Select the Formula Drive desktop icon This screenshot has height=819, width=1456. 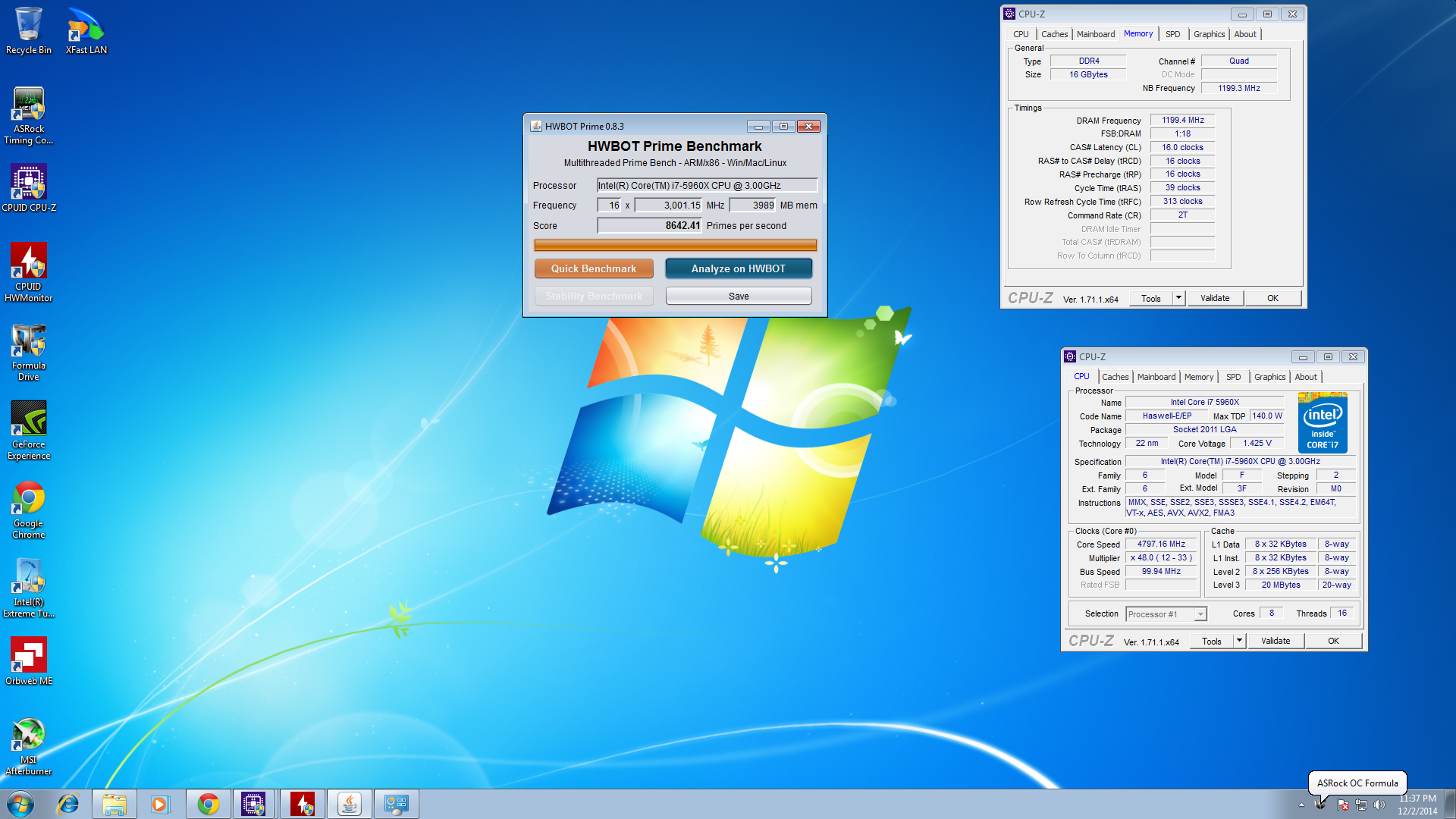tap(29, 352)
